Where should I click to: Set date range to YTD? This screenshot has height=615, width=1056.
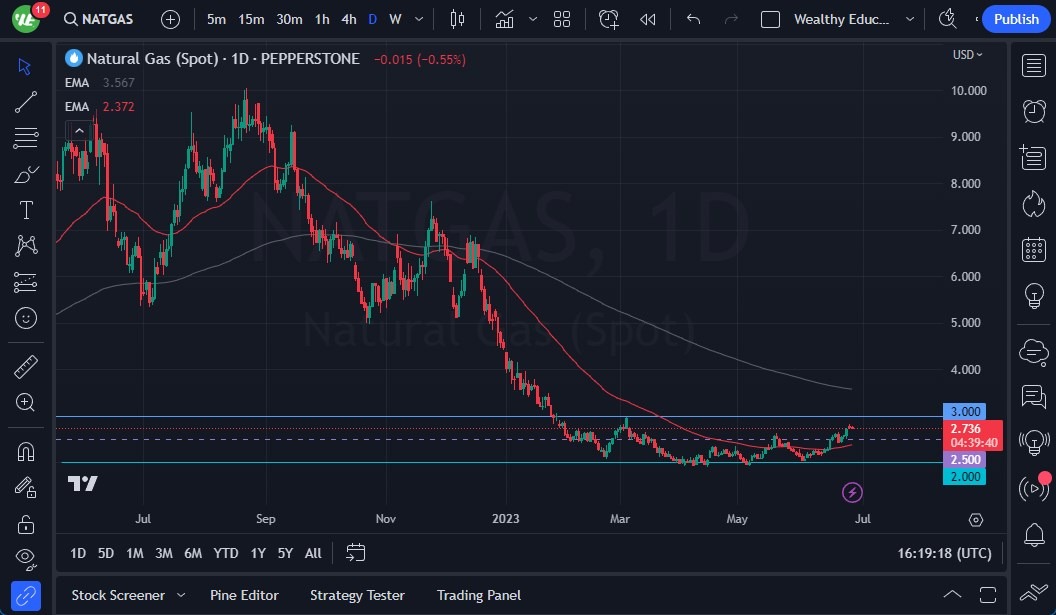pyautogui.click(x=226, y=553)
